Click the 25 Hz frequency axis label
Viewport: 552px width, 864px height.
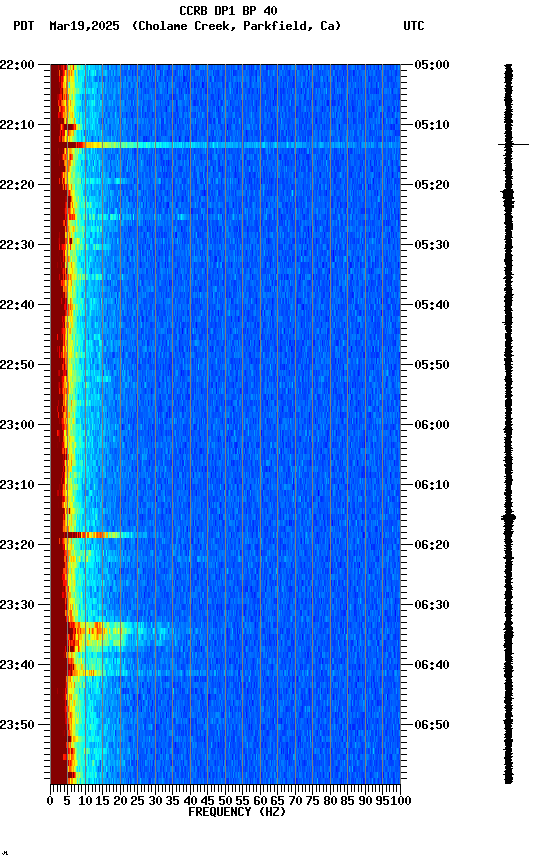click(137, 801)
